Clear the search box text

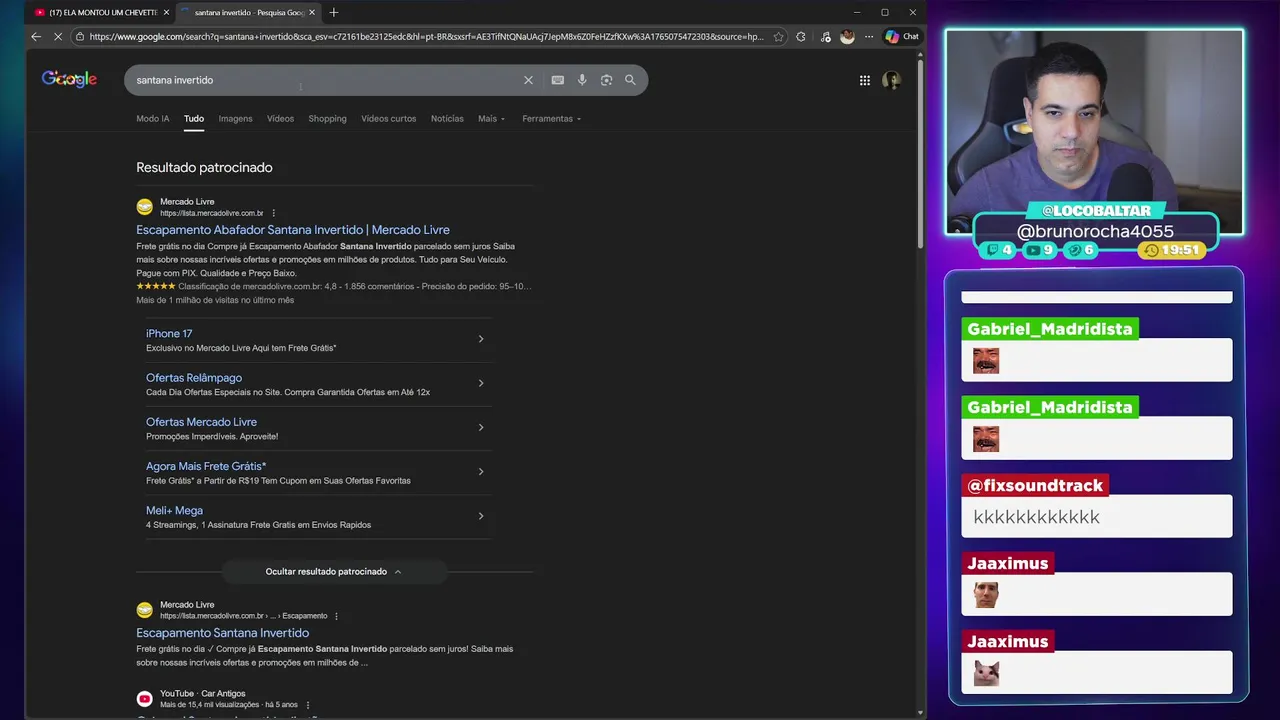coord(528,80)
